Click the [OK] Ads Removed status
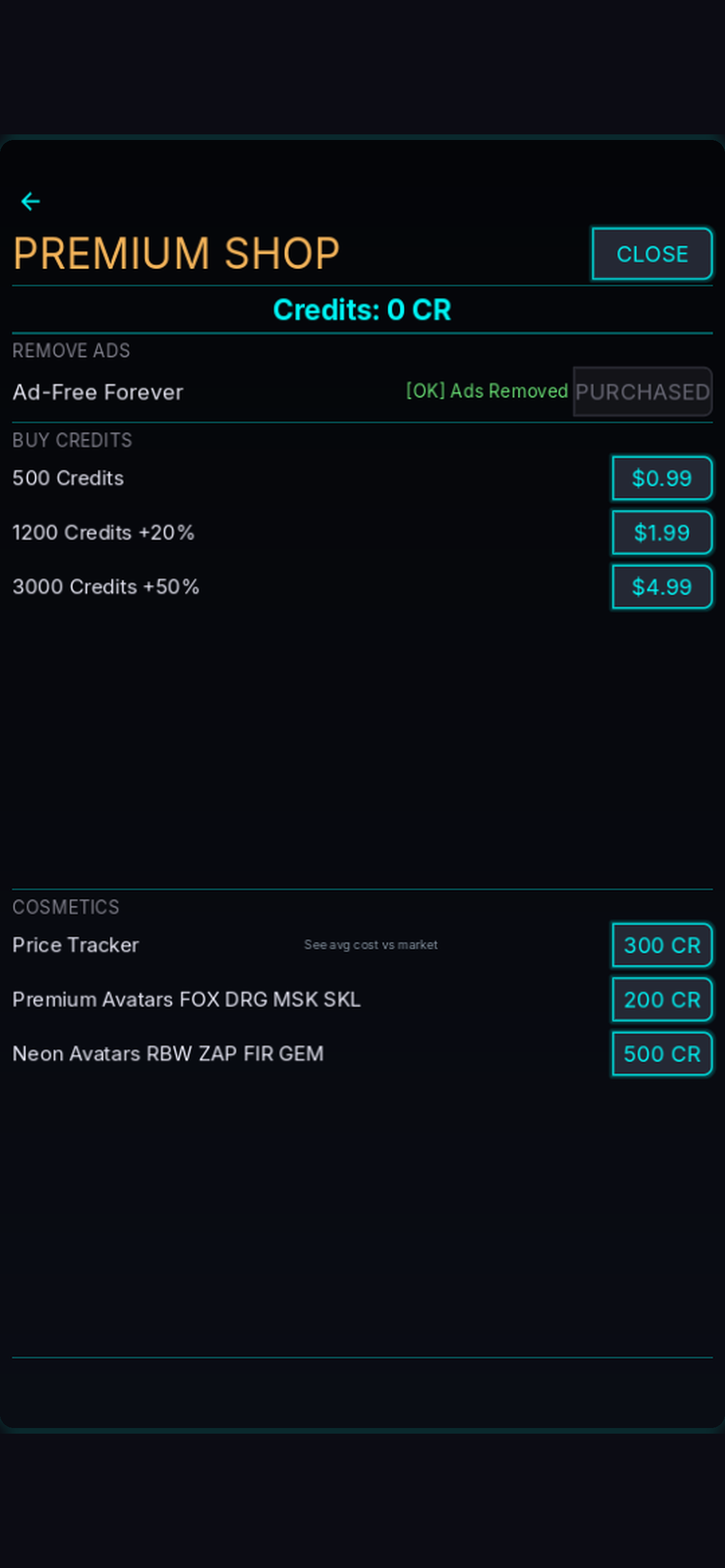This screenshot has height=1568, width=725. [487, 391]
